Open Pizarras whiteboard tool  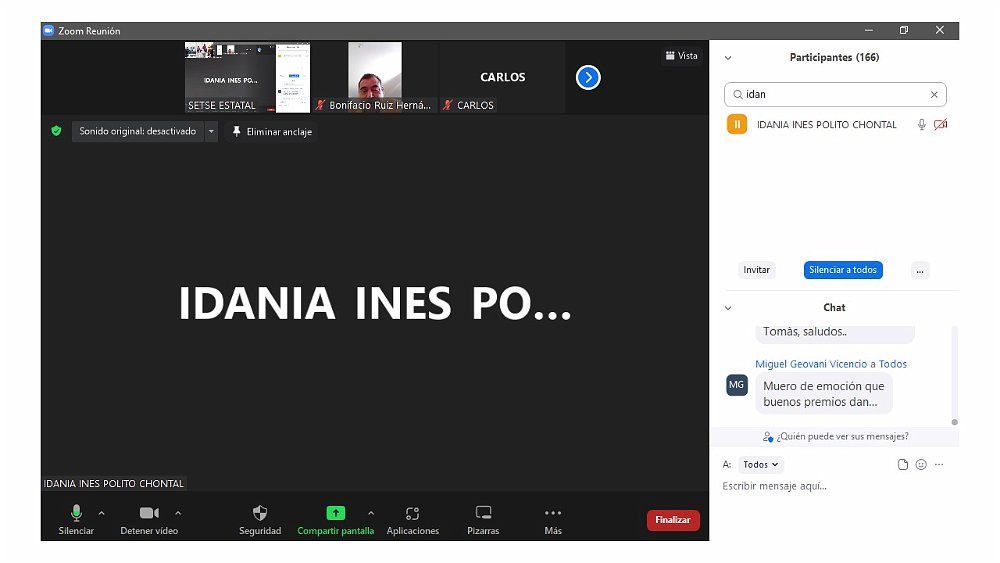(x=483, y=513)
